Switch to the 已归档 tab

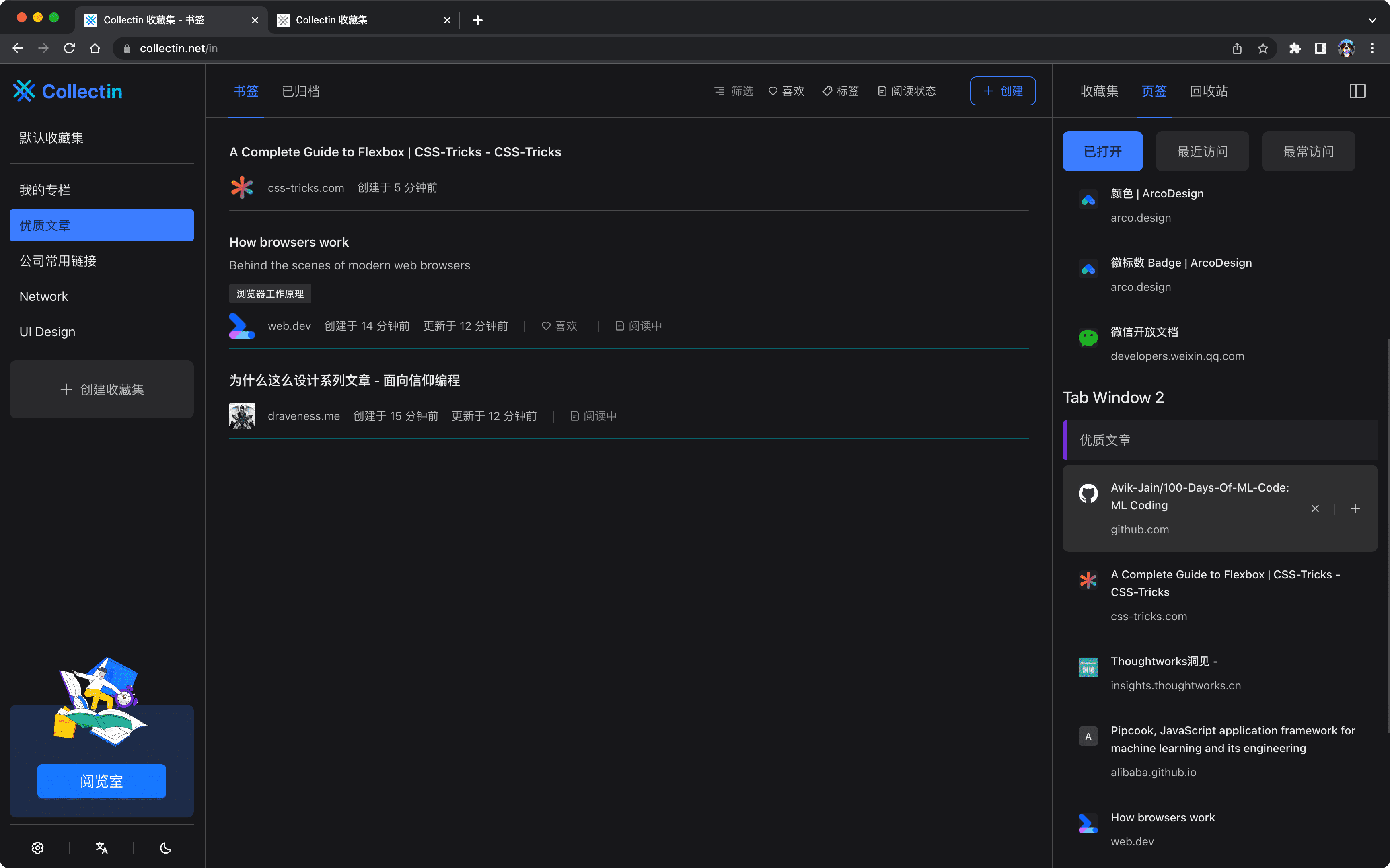(301, 91)
